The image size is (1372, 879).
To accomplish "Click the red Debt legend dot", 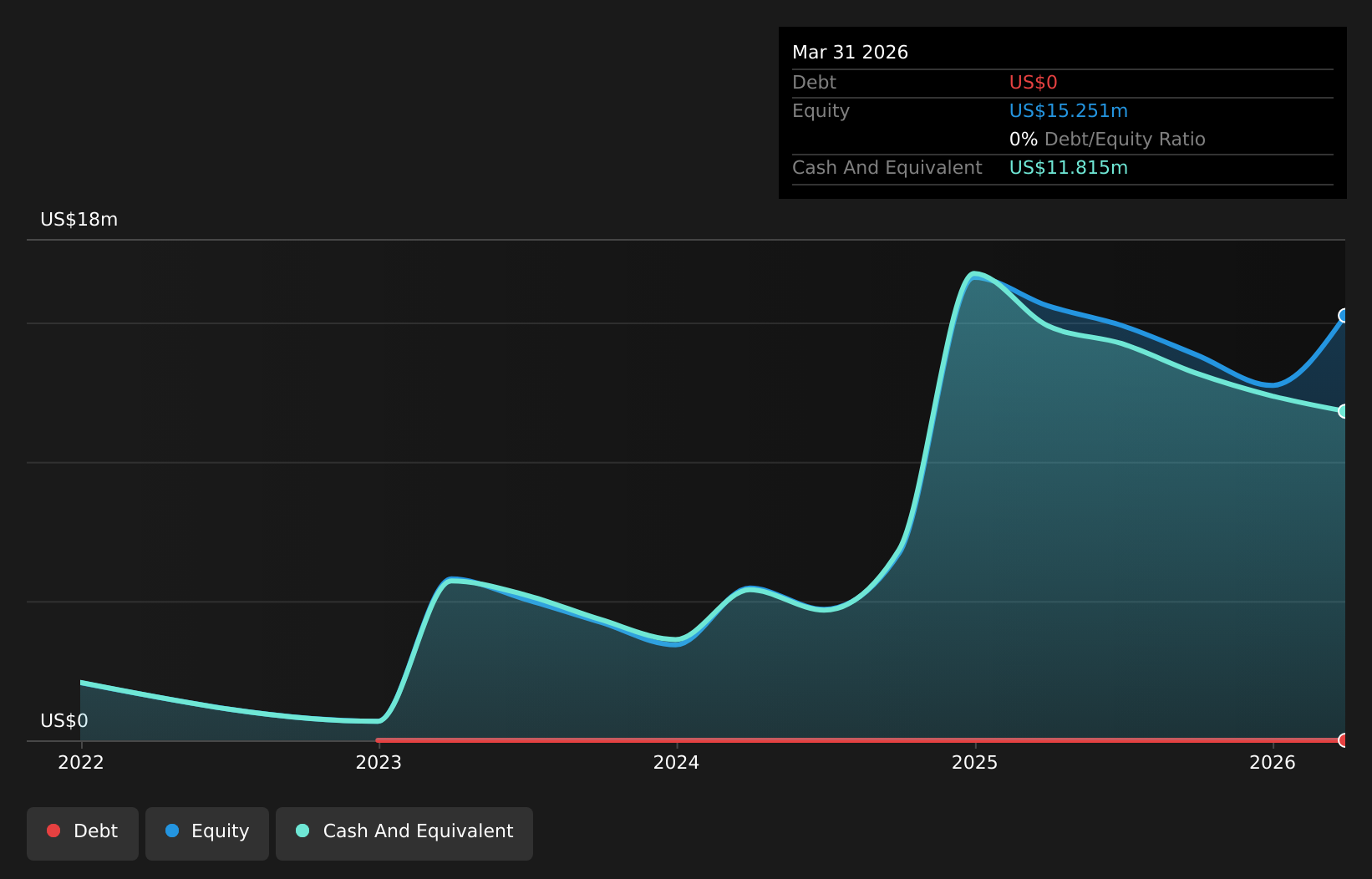I will 53,831.
